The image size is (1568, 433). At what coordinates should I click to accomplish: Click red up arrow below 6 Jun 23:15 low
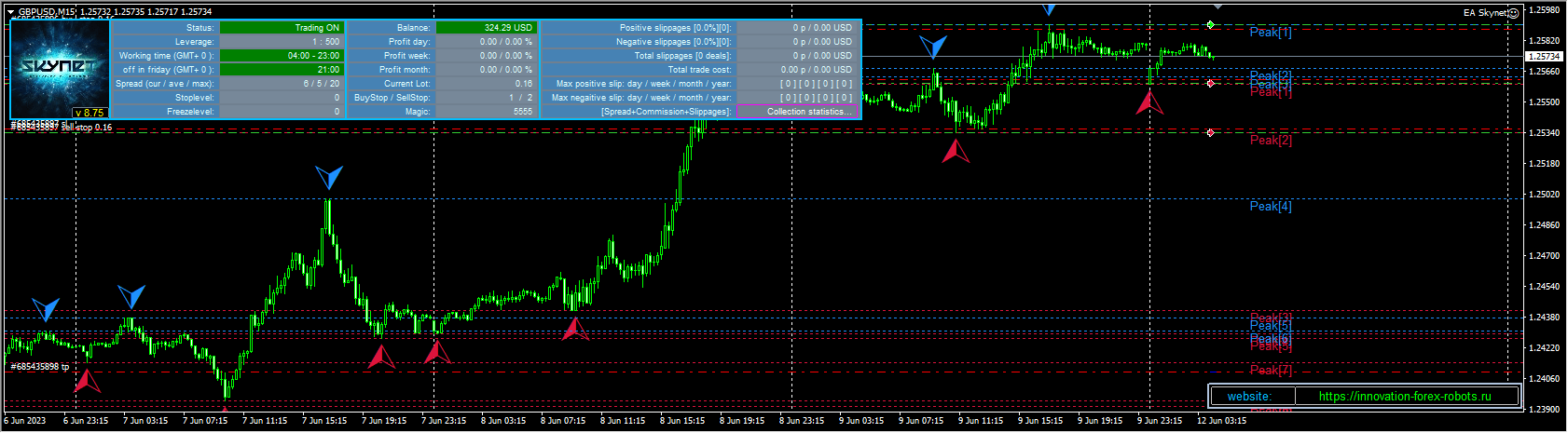(x=87, y=381)
